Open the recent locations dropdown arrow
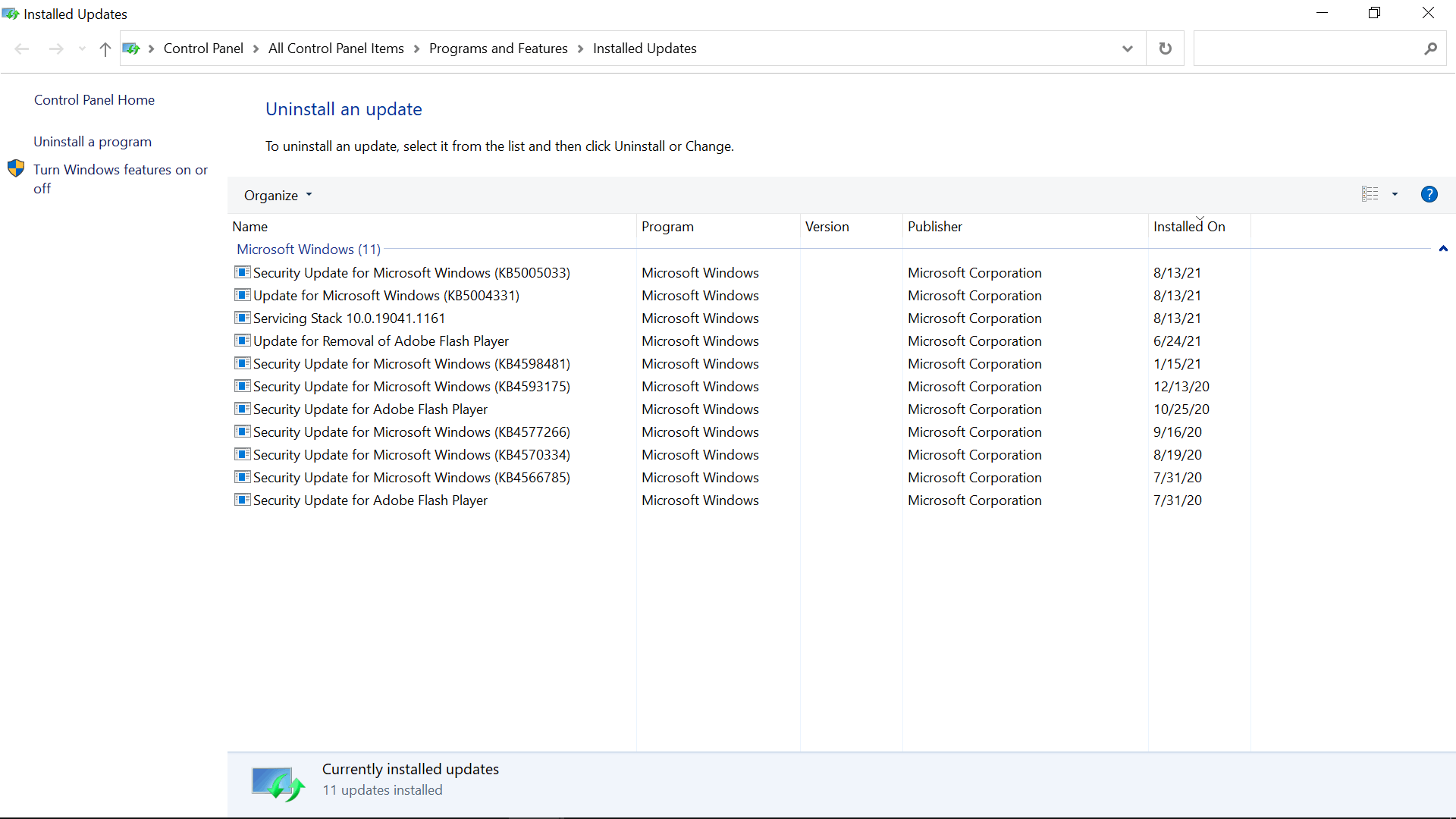The height and width of the screenshot is (819, 1456). pyautogui.click(x=82, y=49)
